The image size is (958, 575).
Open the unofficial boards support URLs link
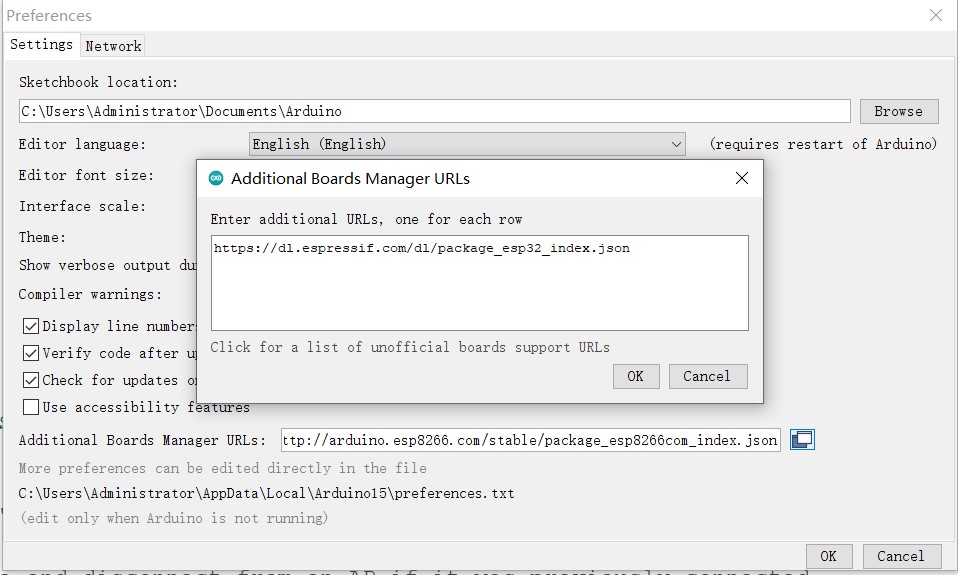[x=410, y=347]
